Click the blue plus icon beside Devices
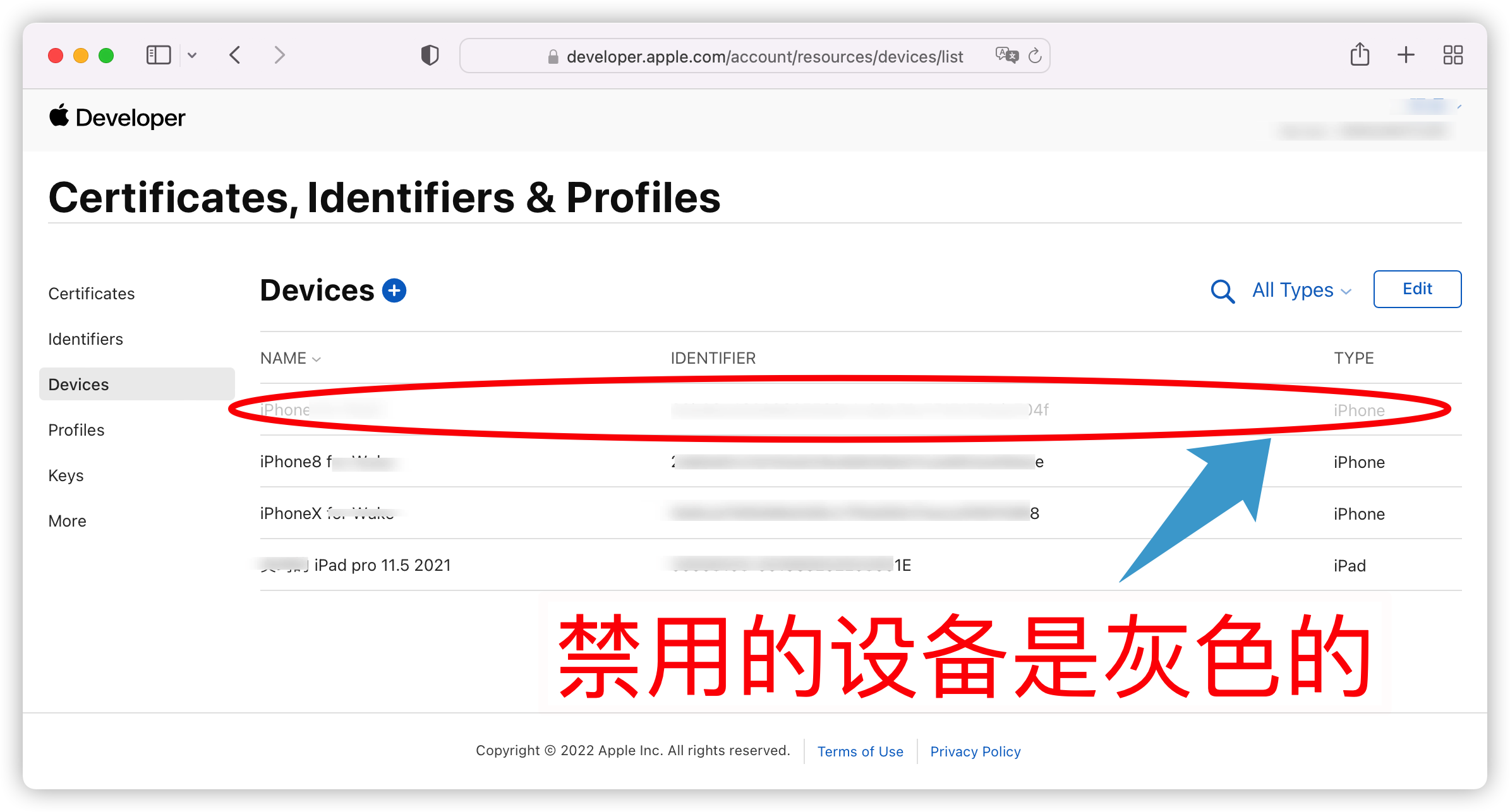The width and height of the screenshot is (1510, 812). 394,290
